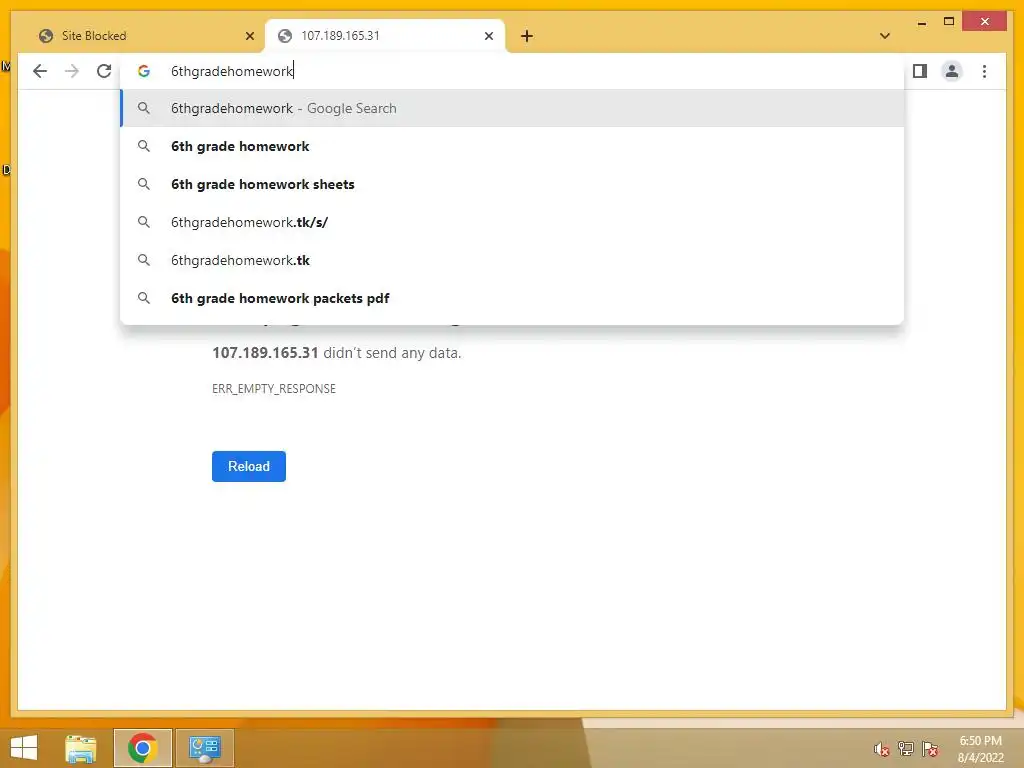Select the '6th grade homework' suggestion

[512, 146]
